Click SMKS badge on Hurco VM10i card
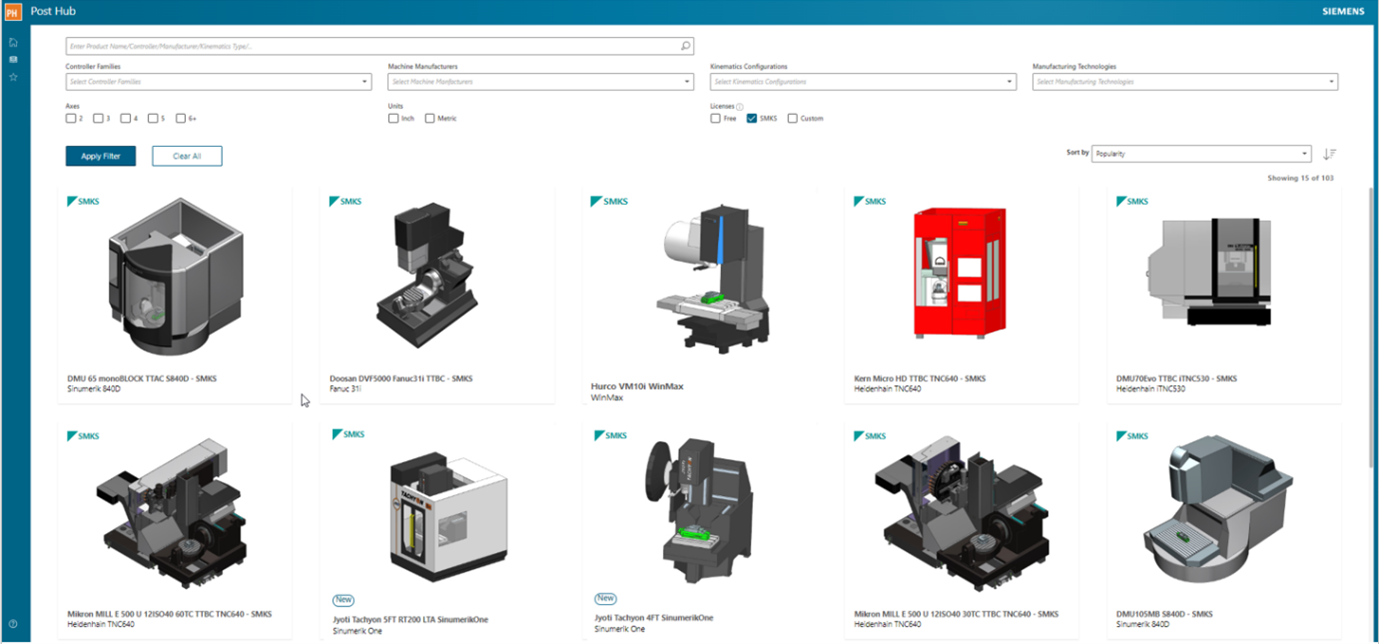Screen dimensions: 1379x644 (x=610, y=201)
